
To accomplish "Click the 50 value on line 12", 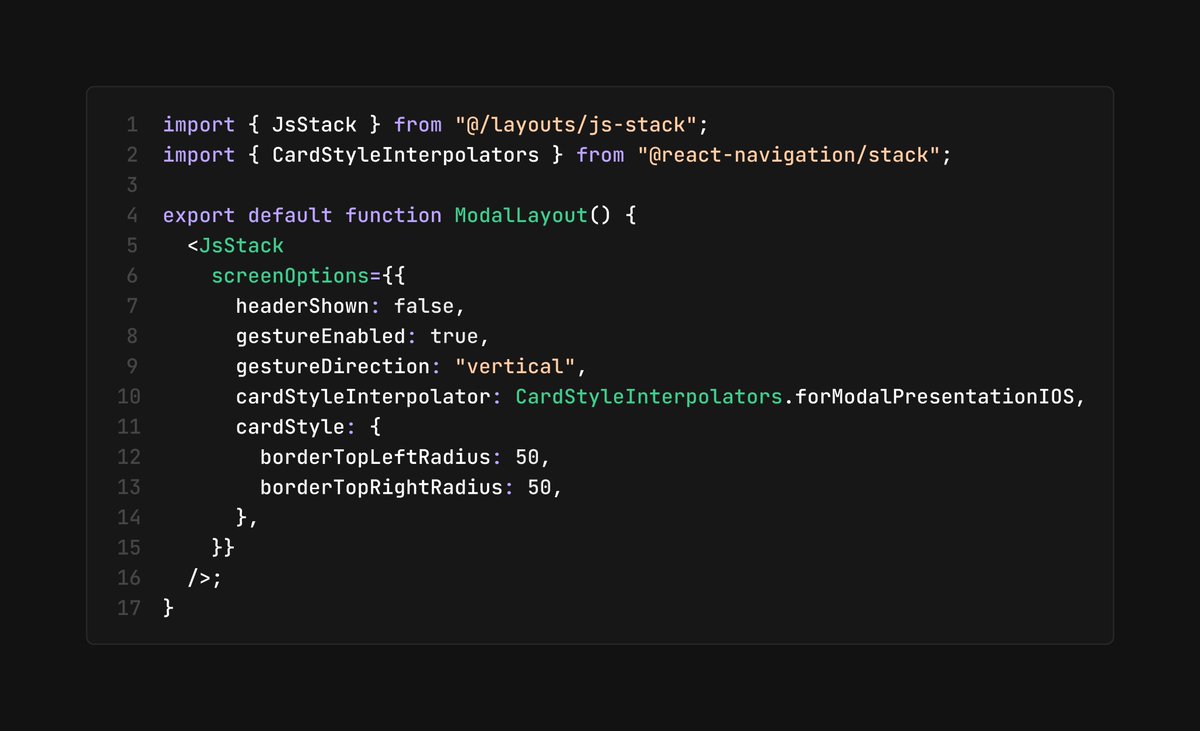I will pos(526,457).
